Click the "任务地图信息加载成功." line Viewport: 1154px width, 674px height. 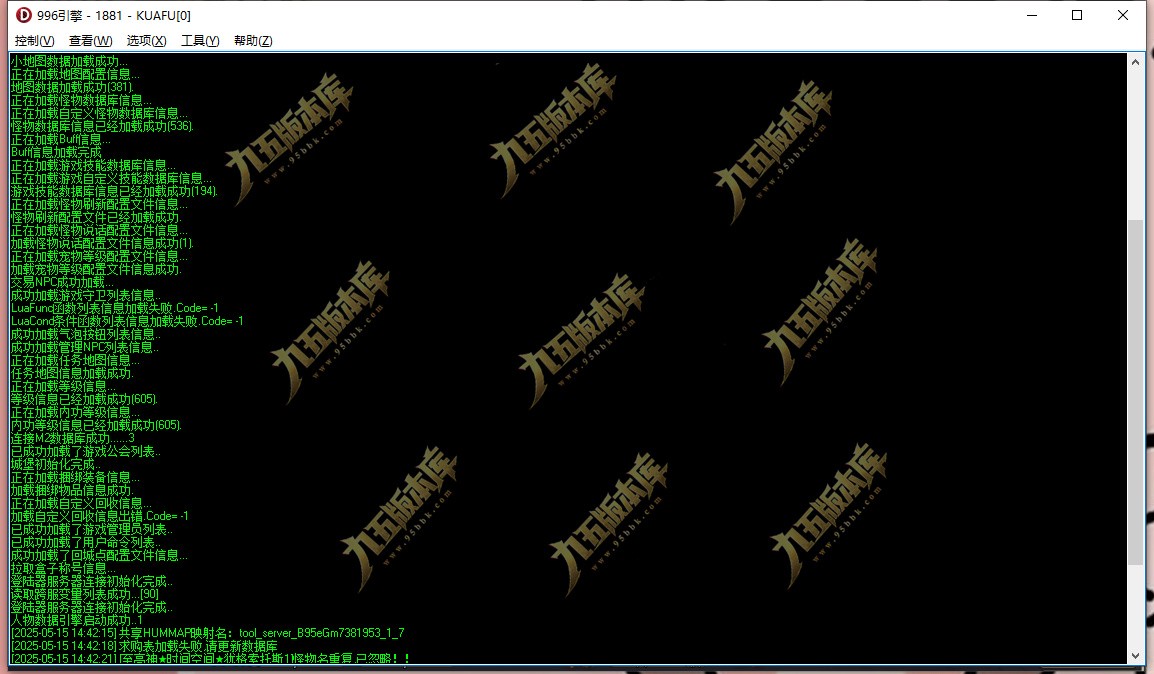(x=72, y=373)
